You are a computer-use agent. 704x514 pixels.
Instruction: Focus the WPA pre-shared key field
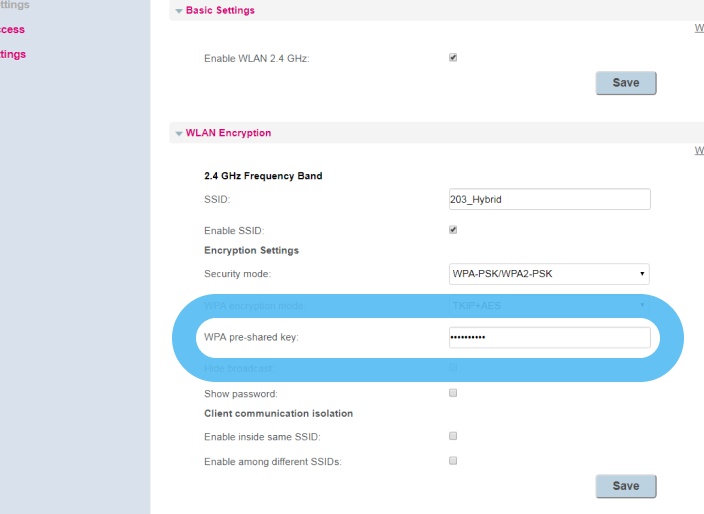tap(549, 338)
